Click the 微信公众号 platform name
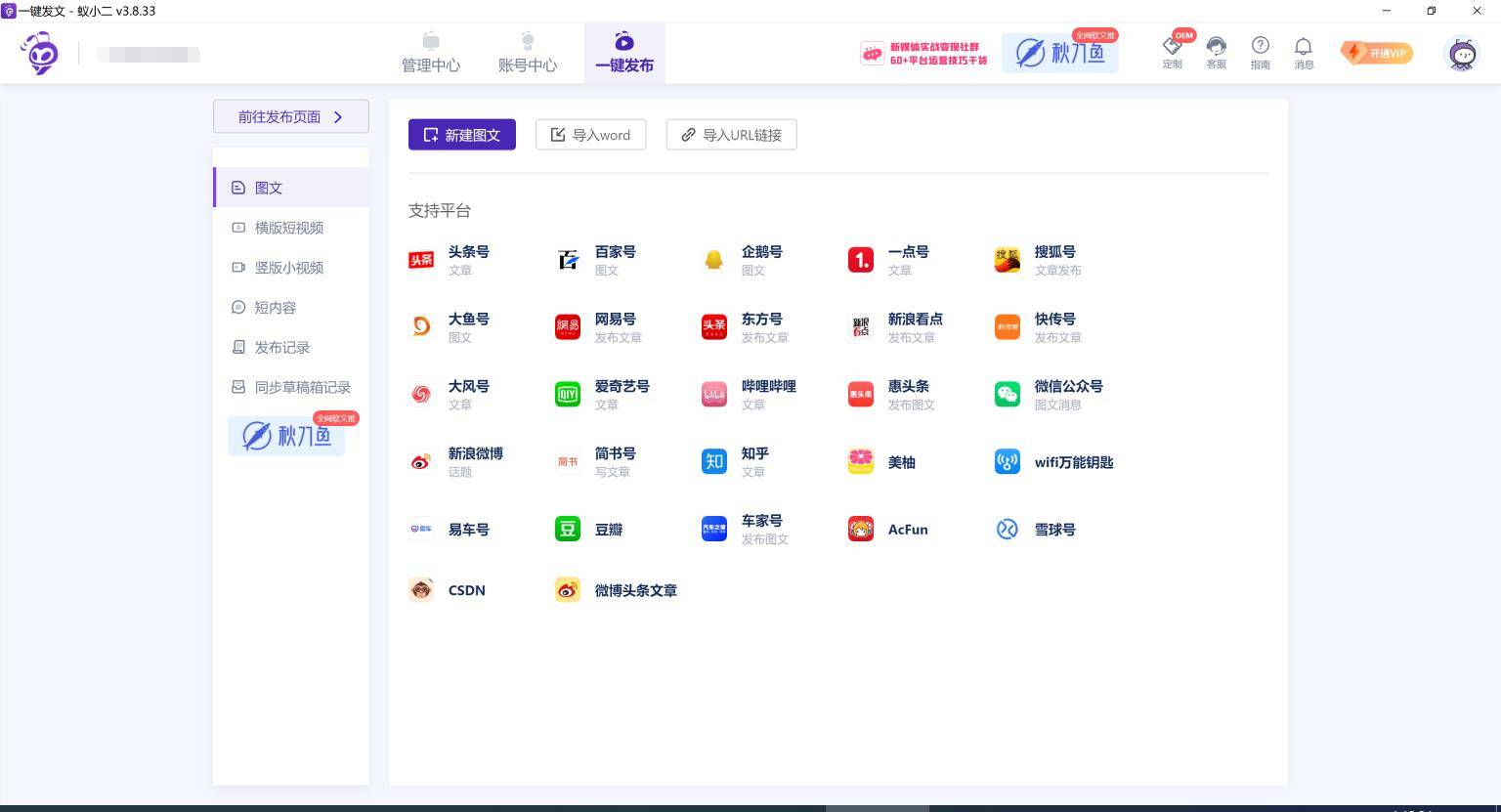 point(1069,386)
